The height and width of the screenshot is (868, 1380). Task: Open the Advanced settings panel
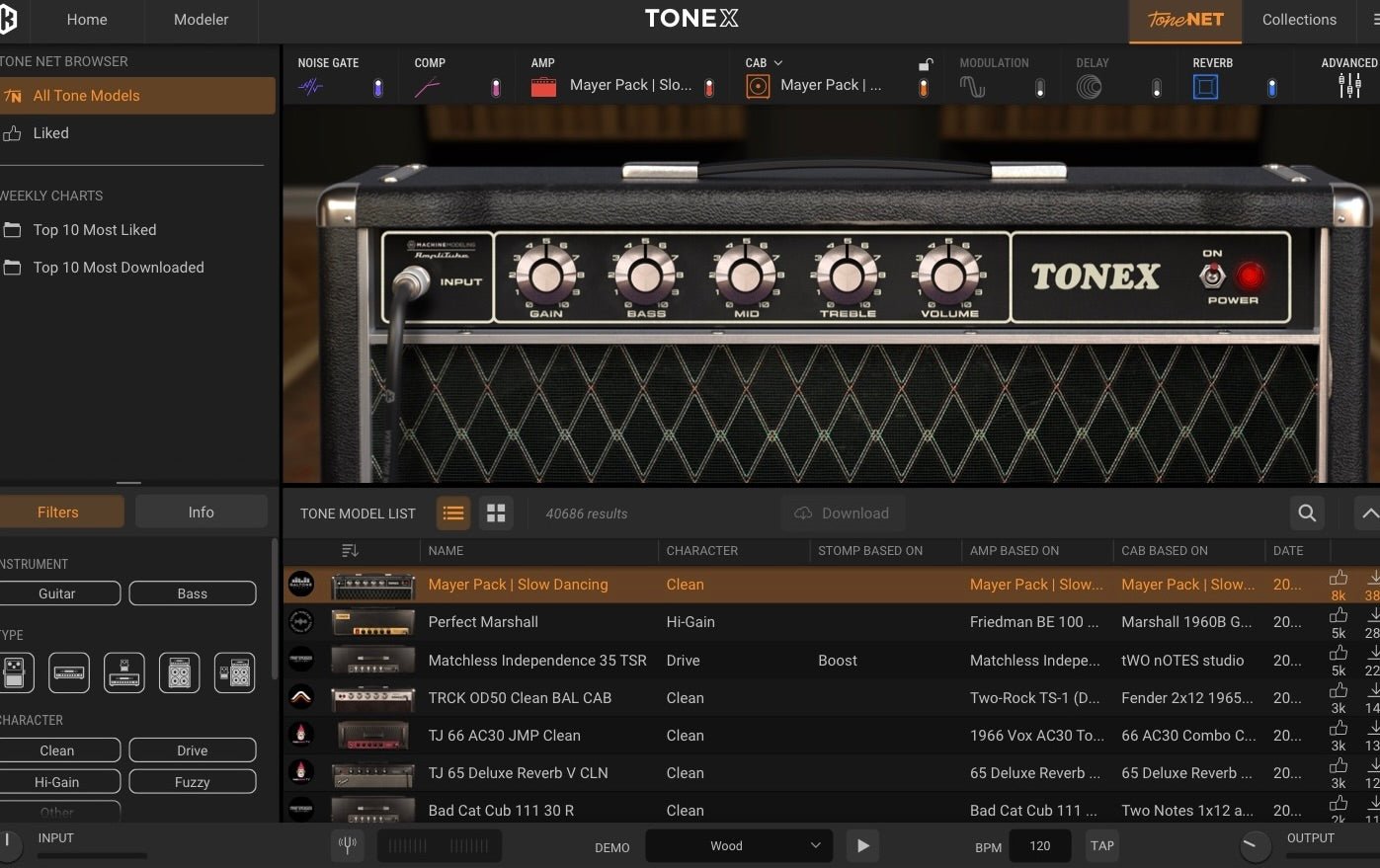point(1349,85)
